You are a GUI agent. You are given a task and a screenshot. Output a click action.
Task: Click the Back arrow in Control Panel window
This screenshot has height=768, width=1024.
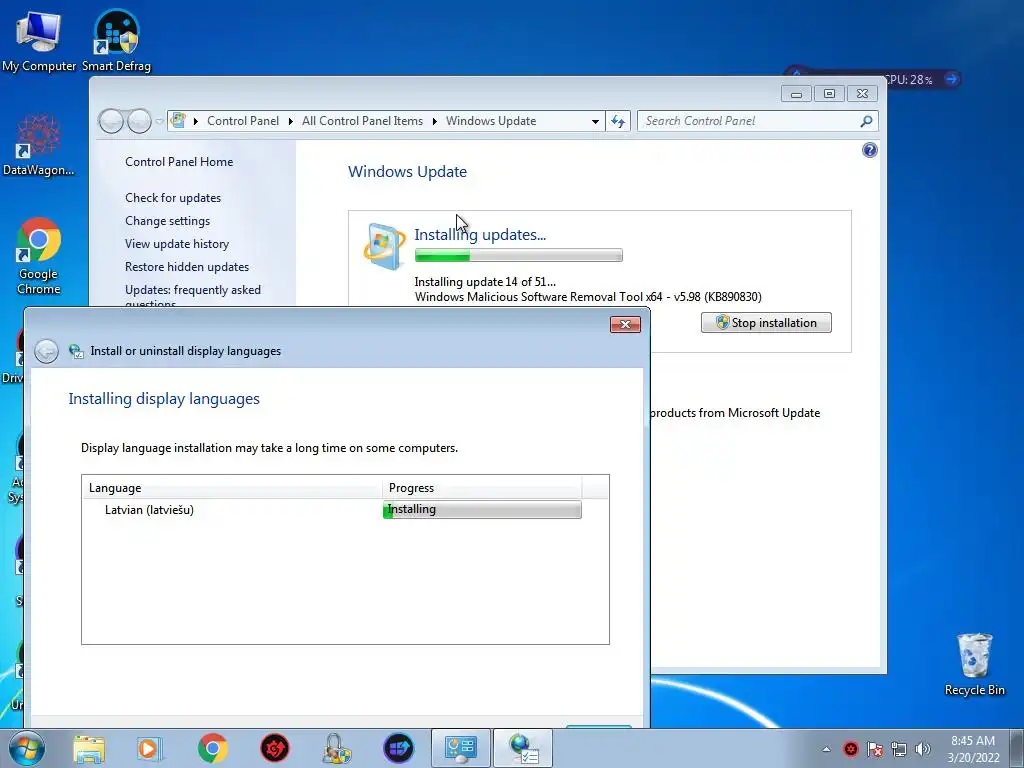pyautogui.click(x=111, y=121)
